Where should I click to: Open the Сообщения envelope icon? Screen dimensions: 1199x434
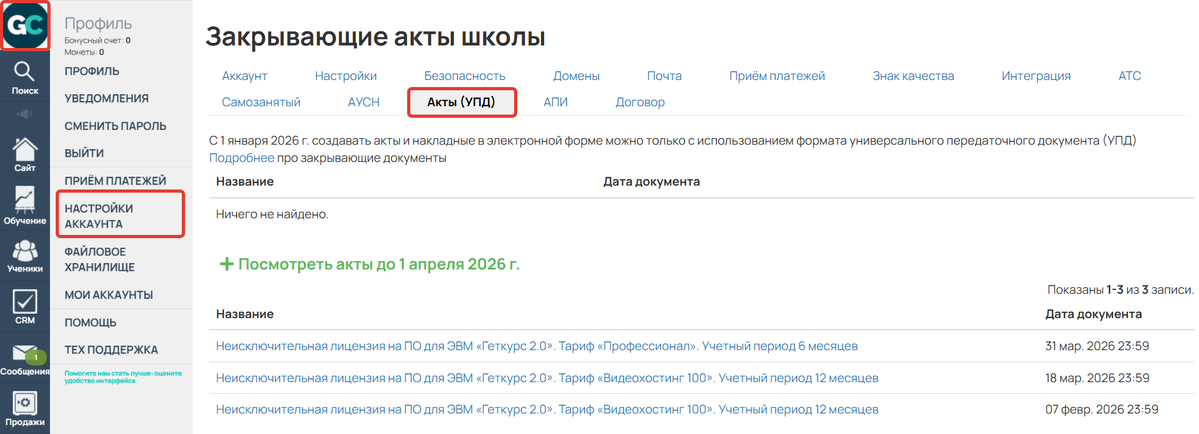pos(25,356)
